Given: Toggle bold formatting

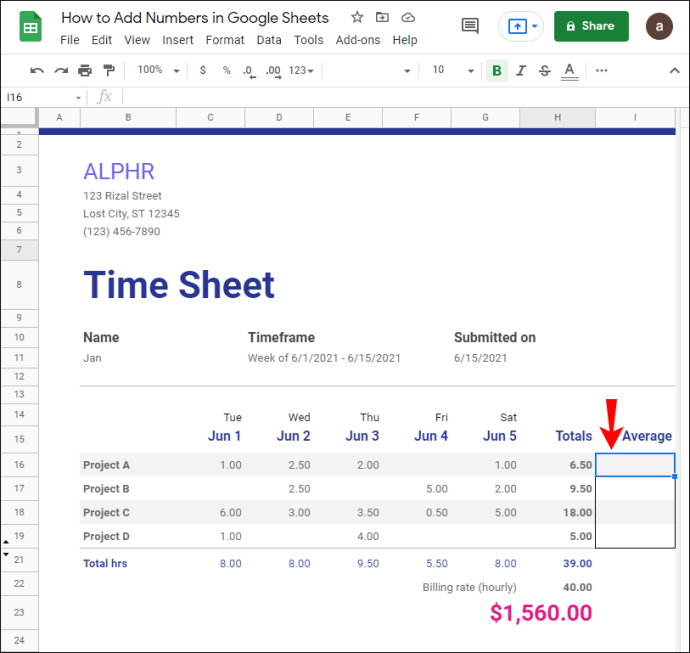Looking at the screenshot, I should tap(497, 70).
